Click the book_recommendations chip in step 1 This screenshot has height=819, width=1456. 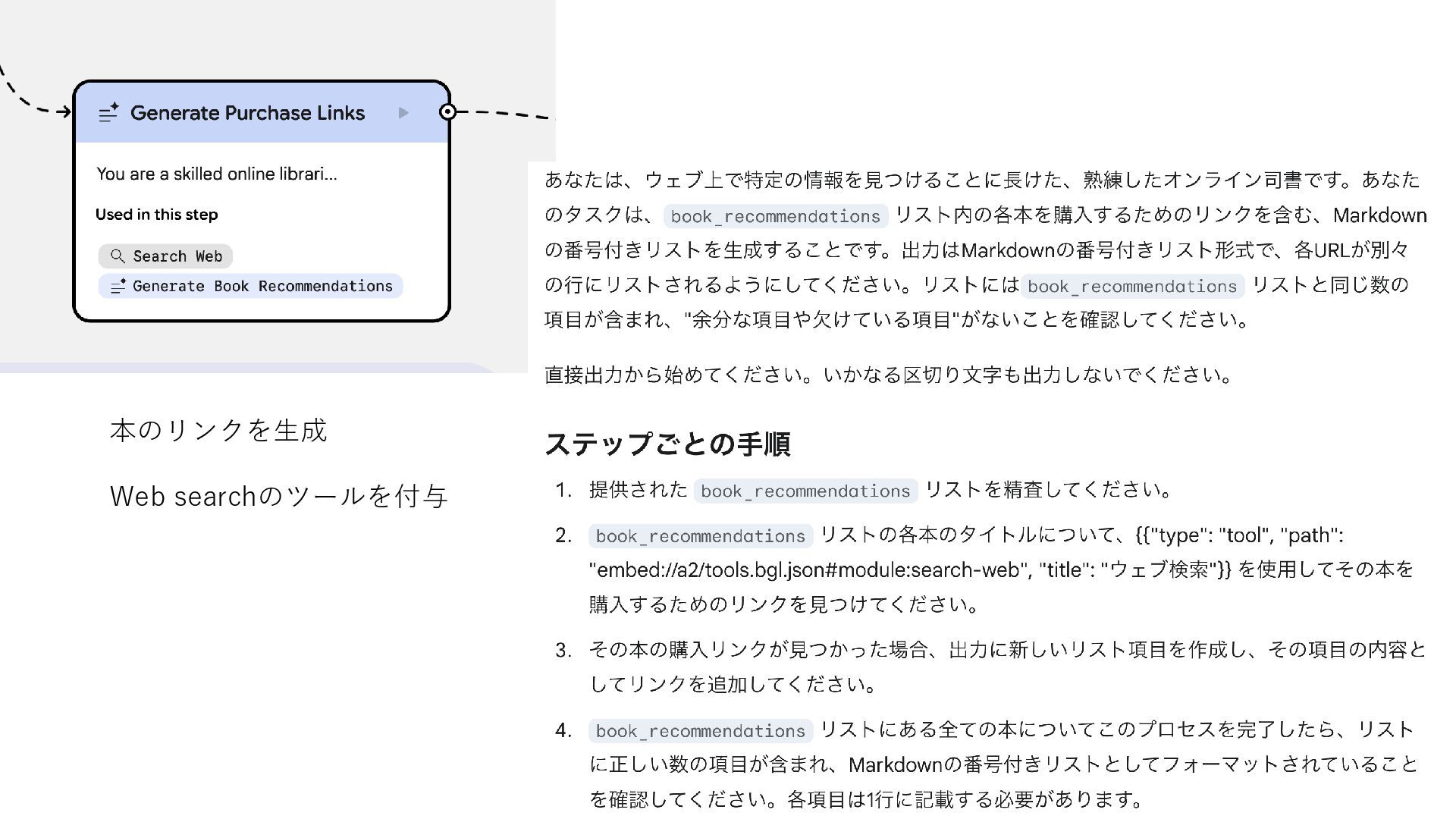[x=805, y=491]
